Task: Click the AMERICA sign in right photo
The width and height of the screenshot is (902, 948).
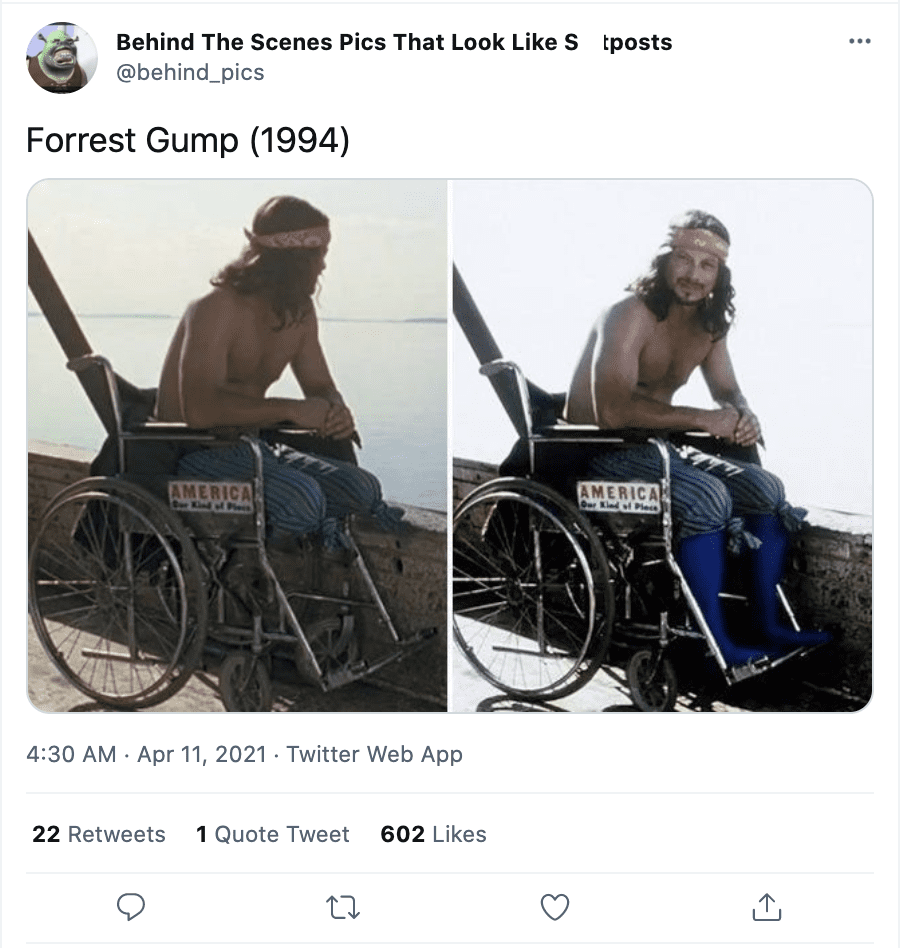Action: coord(619,497)
